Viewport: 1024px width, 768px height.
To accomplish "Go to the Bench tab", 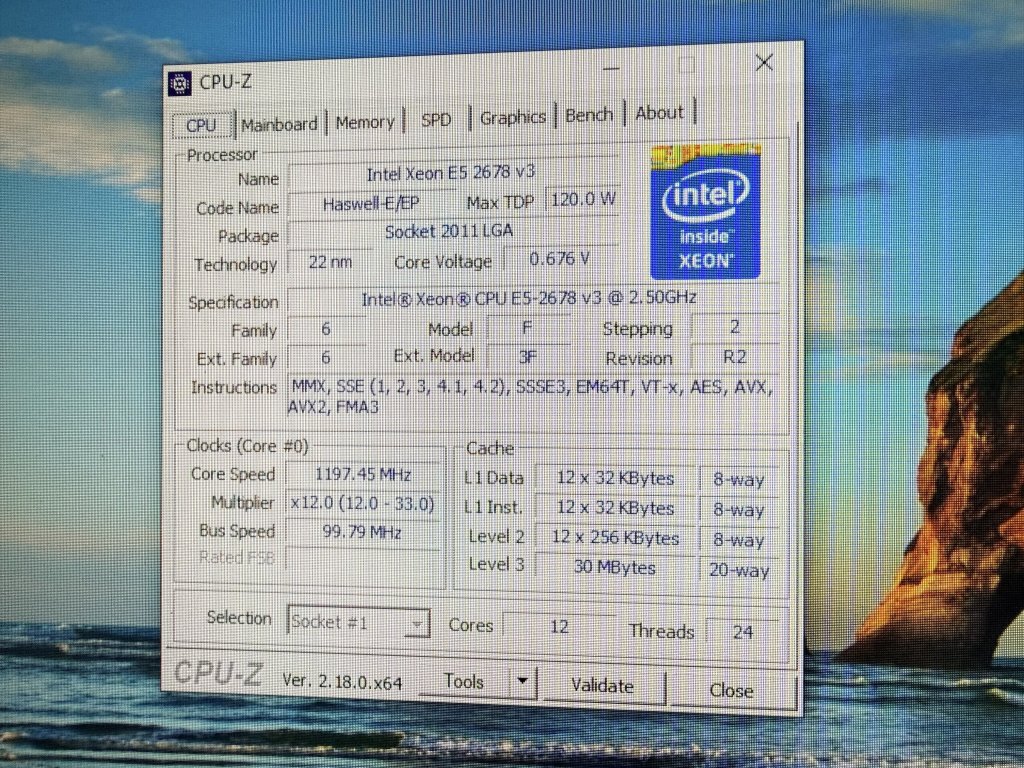I will pyautogui.click(x=589, y=115).
